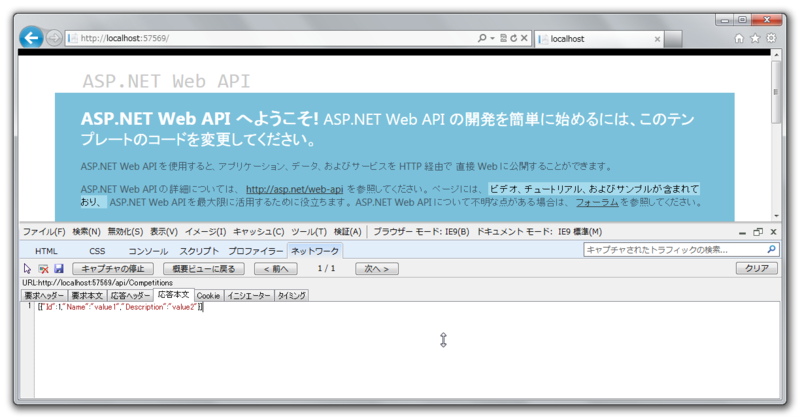The image size is (800, 418).
Task: Click the ASP.NET Web API page heading
Action: 166,81
